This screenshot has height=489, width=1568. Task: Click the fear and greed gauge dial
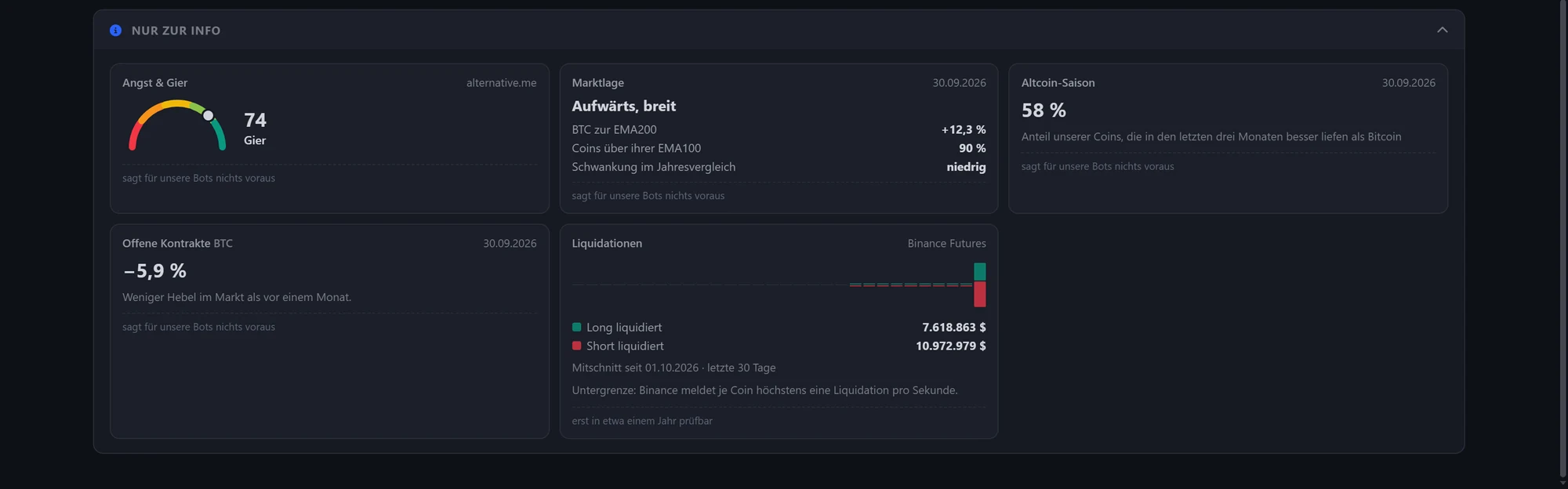(x=177, y=125)
